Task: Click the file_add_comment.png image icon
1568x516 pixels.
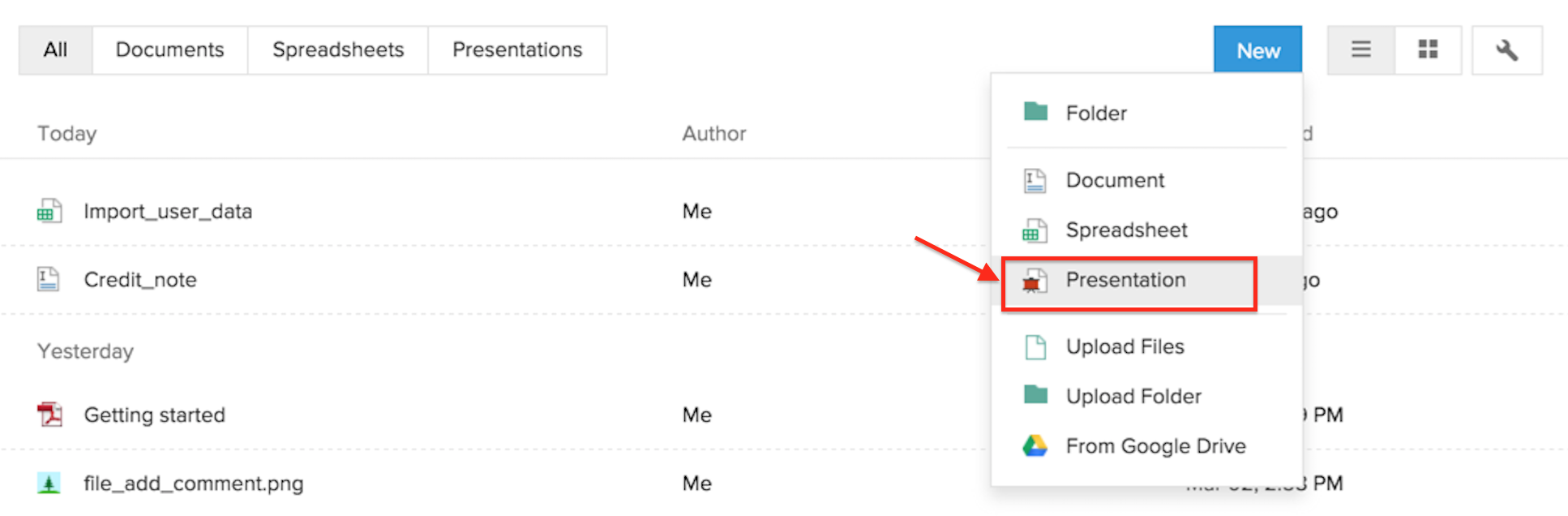Action: point(49,484)
